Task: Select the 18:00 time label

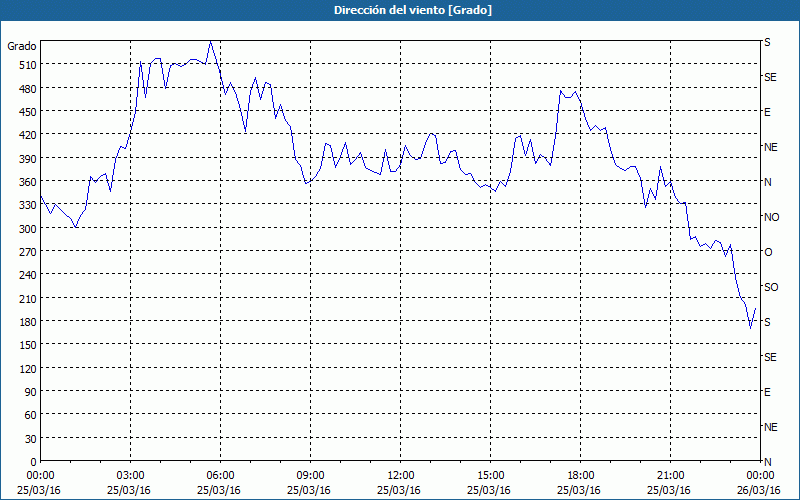Action: click(580, 475)
